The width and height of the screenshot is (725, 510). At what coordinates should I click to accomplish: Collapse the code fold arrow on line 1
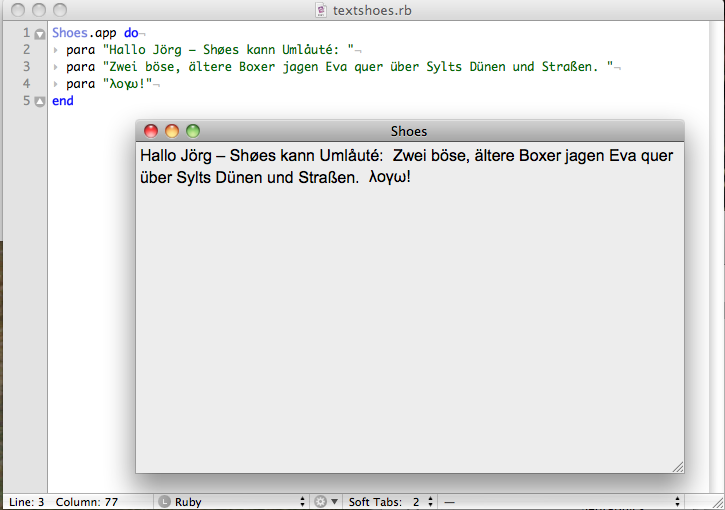(40, 34)
